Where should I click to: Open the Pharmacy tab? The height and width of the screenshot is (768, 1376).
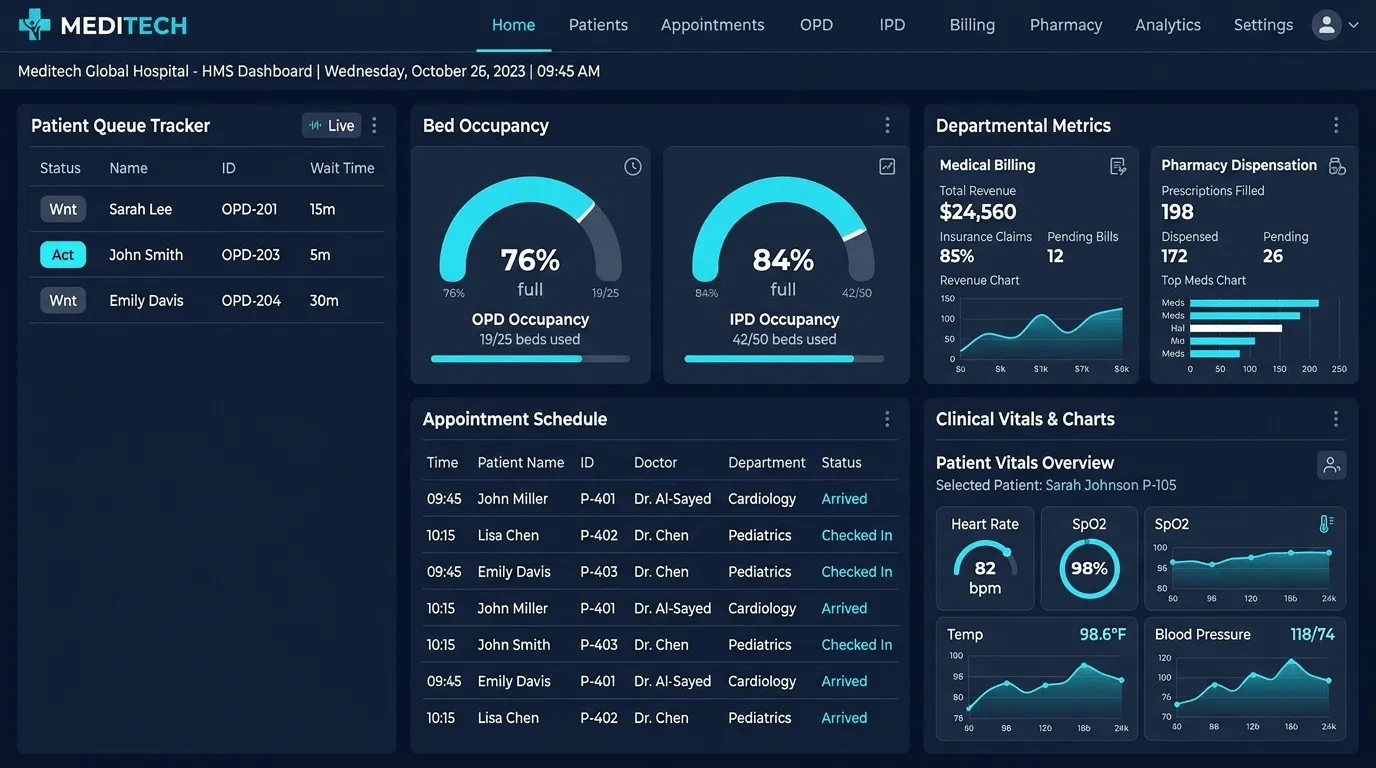[x=1066, y=25]
